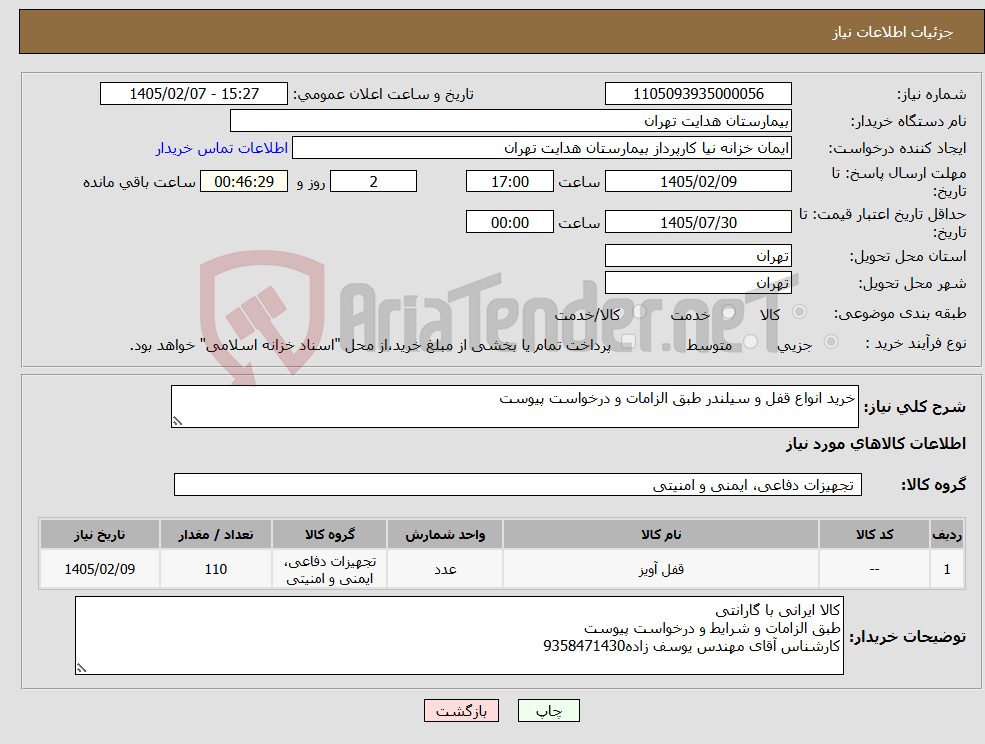Screen dimensions: 985x744
Task: Click goods group field تجهیزات دفاعی، ایمنی و امنیتی
Action: click(x=518, y=485)
